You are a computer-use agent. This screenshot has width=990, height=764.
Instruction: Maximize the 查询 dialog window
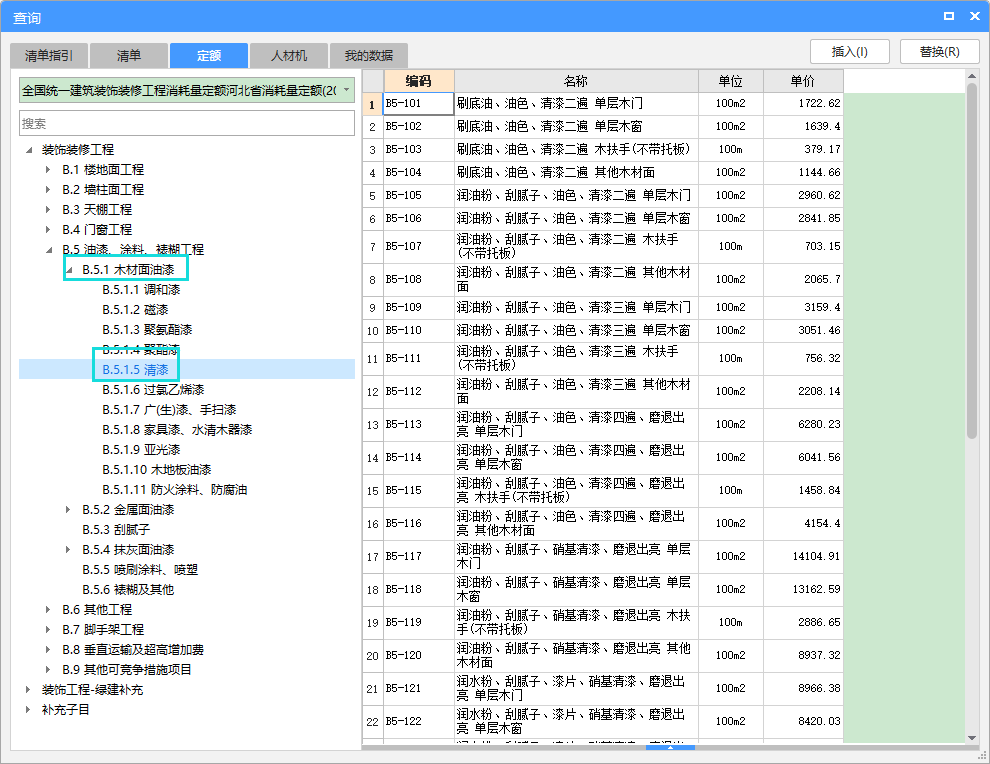(x=948, y=16)
